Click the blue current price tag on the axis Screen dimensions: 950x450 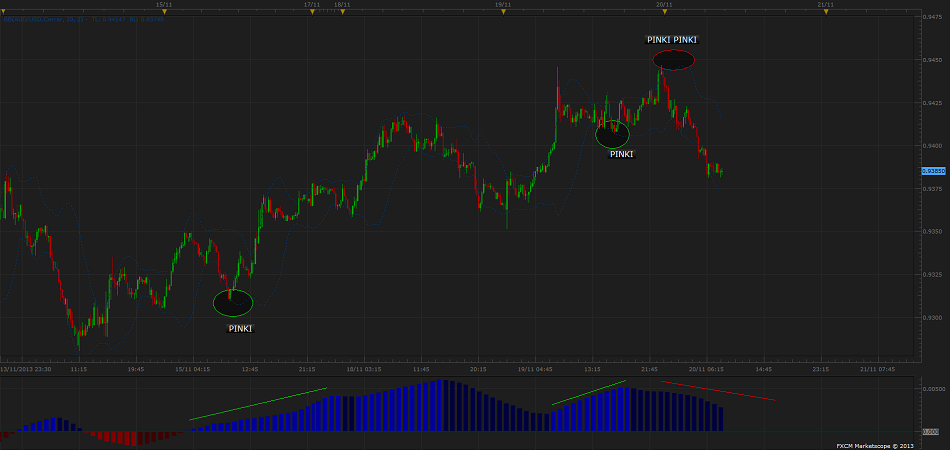(932, 172)
